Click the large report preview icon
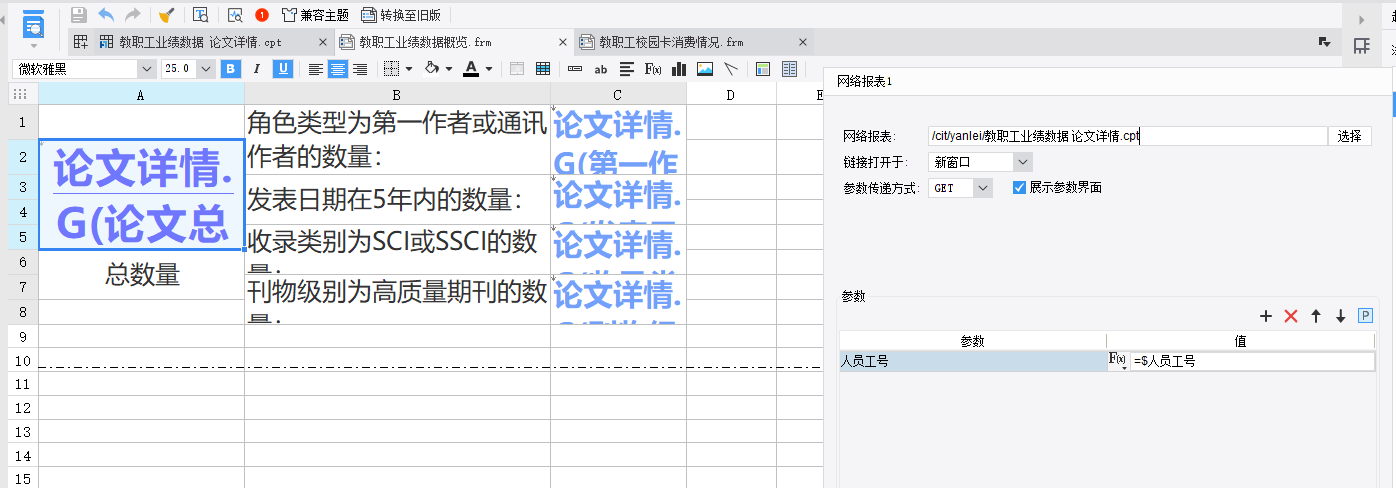Viewport: 1396px width, 488px height. 34,27
